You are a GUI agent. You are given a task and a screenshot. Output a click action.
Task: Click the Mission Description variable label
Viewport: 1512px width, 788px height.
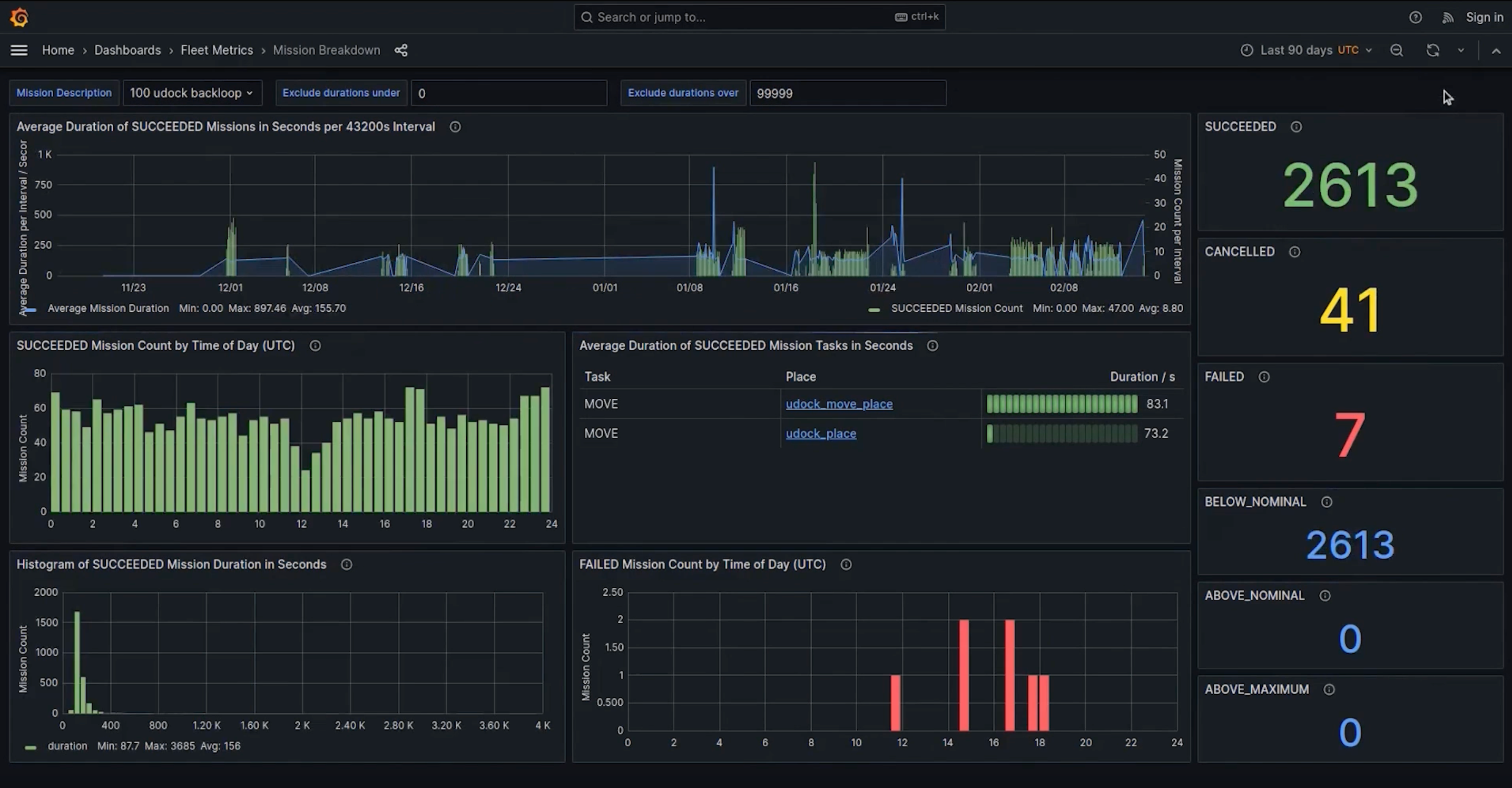64,93
